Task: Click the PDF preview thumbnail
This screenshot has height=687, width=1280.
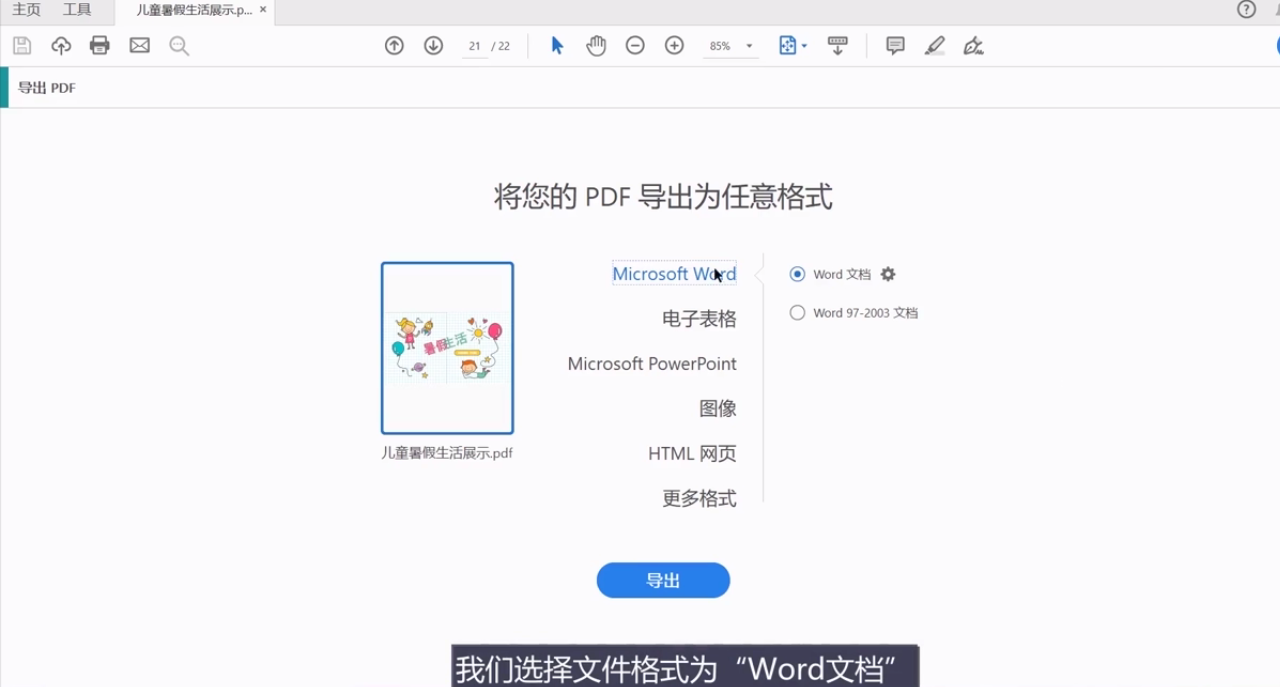Action: (447, 348)
